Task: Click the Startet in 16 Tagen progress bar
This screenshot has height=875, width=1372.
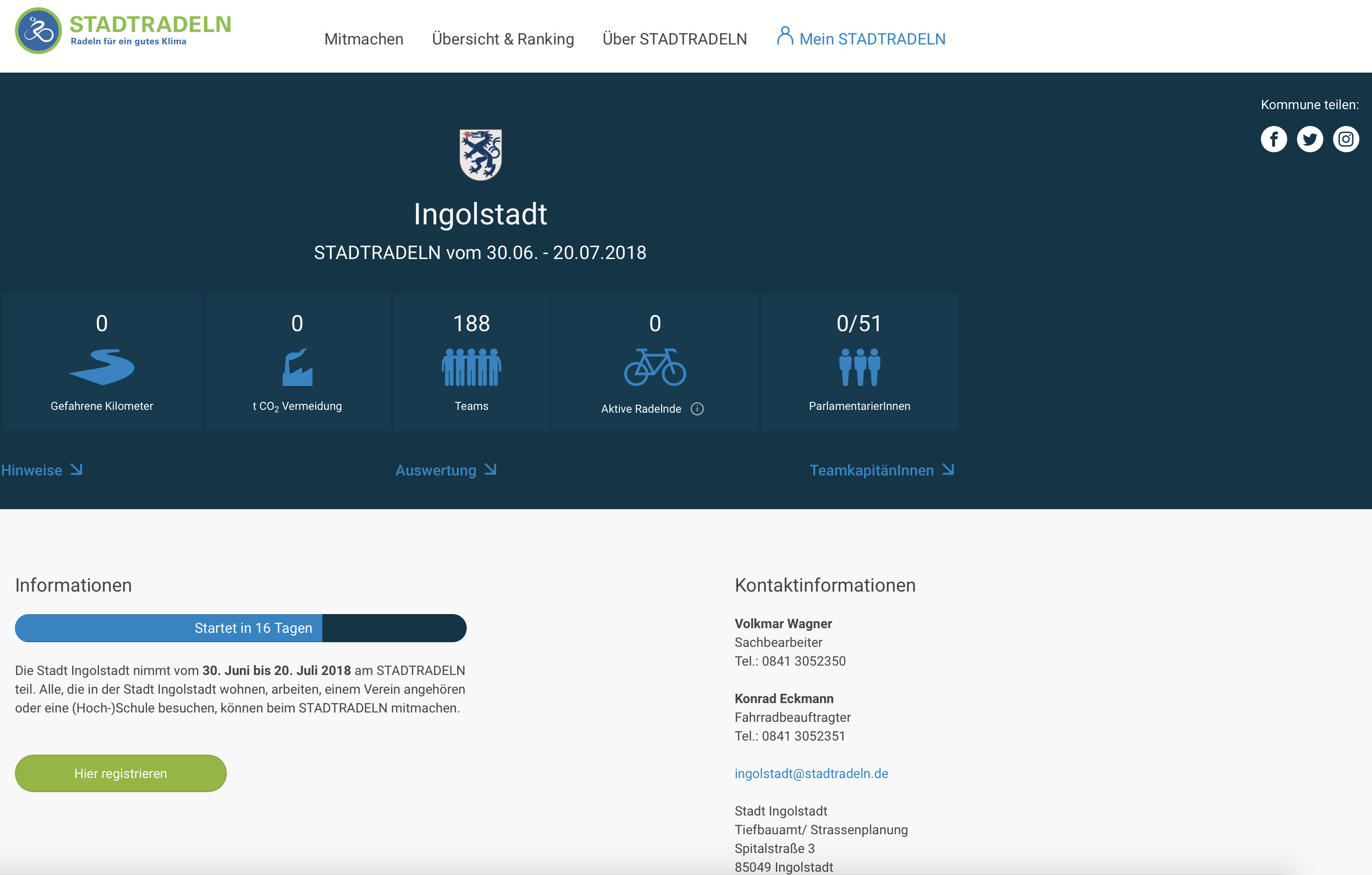Action: tap(240, 628)
